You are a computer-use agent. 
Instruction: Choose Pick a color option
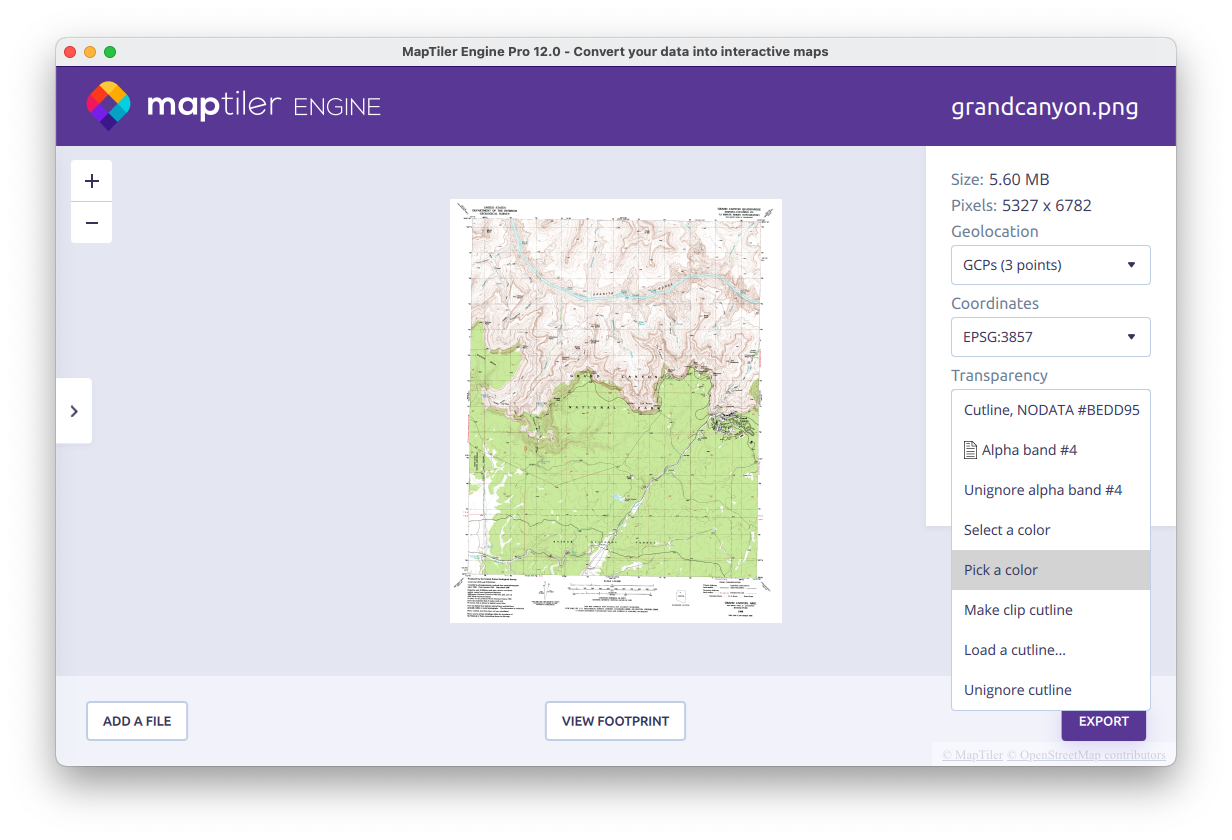(1001, 570)
